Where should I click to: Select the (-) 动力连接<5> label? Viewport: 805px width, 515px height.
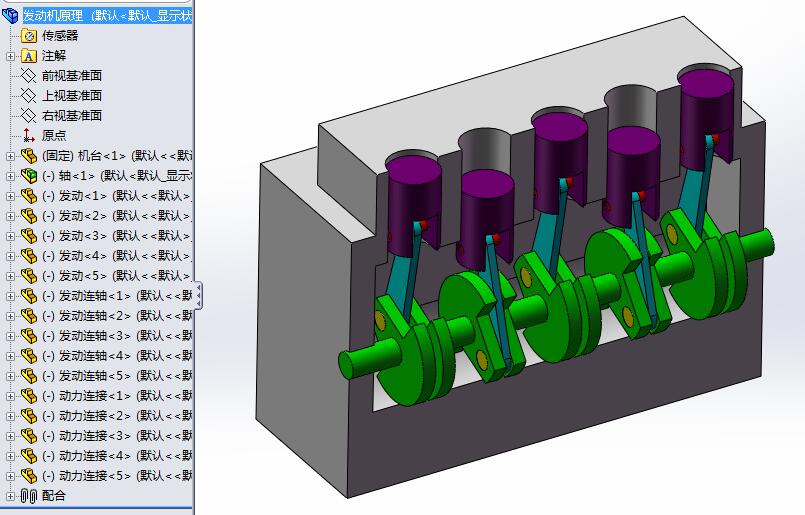coord(117,476)
